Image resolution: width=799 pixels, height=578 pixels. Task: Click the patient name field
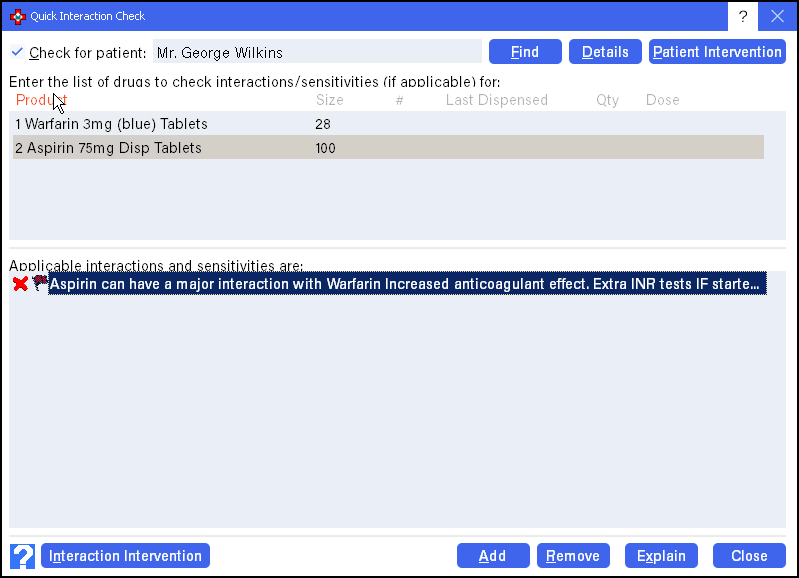316,52
